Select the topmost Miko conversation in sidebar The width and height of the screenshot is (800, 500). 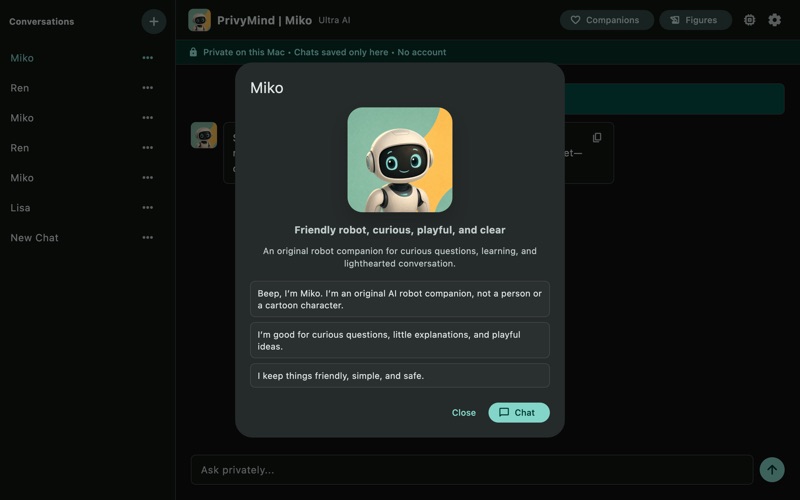pos(22,58)
